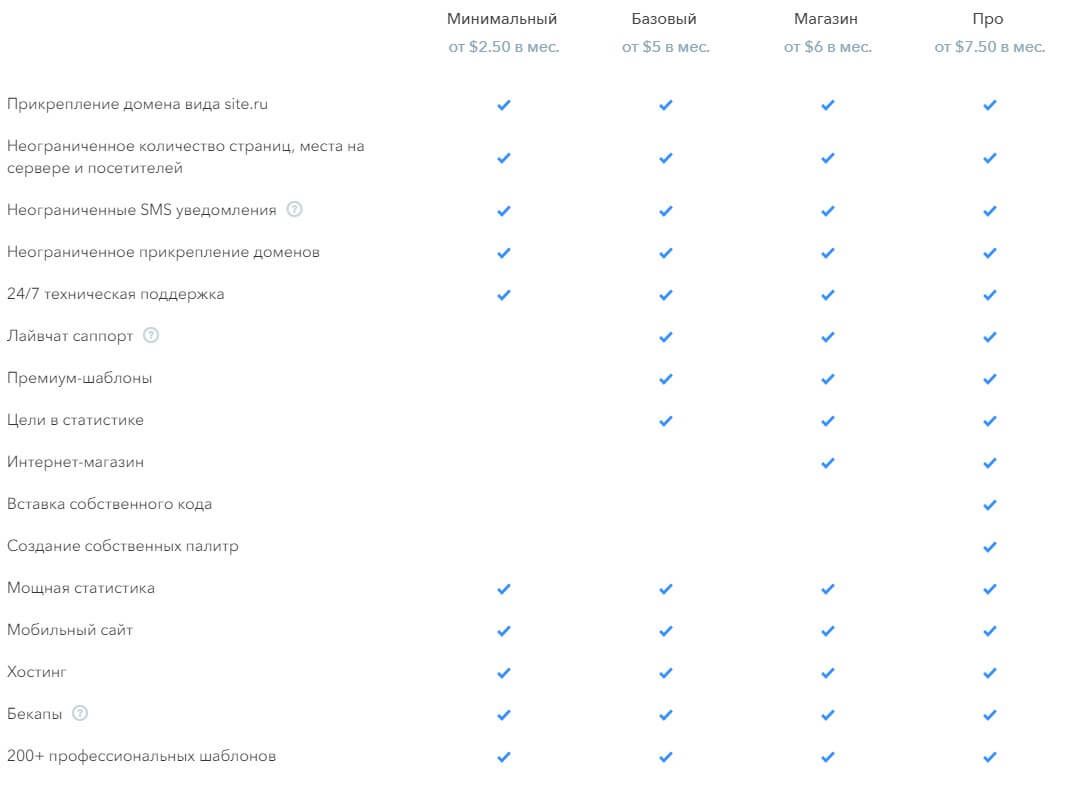Click help icon beside Лайвчат саппорт
1068x791 pixels.
click(151, 335)
